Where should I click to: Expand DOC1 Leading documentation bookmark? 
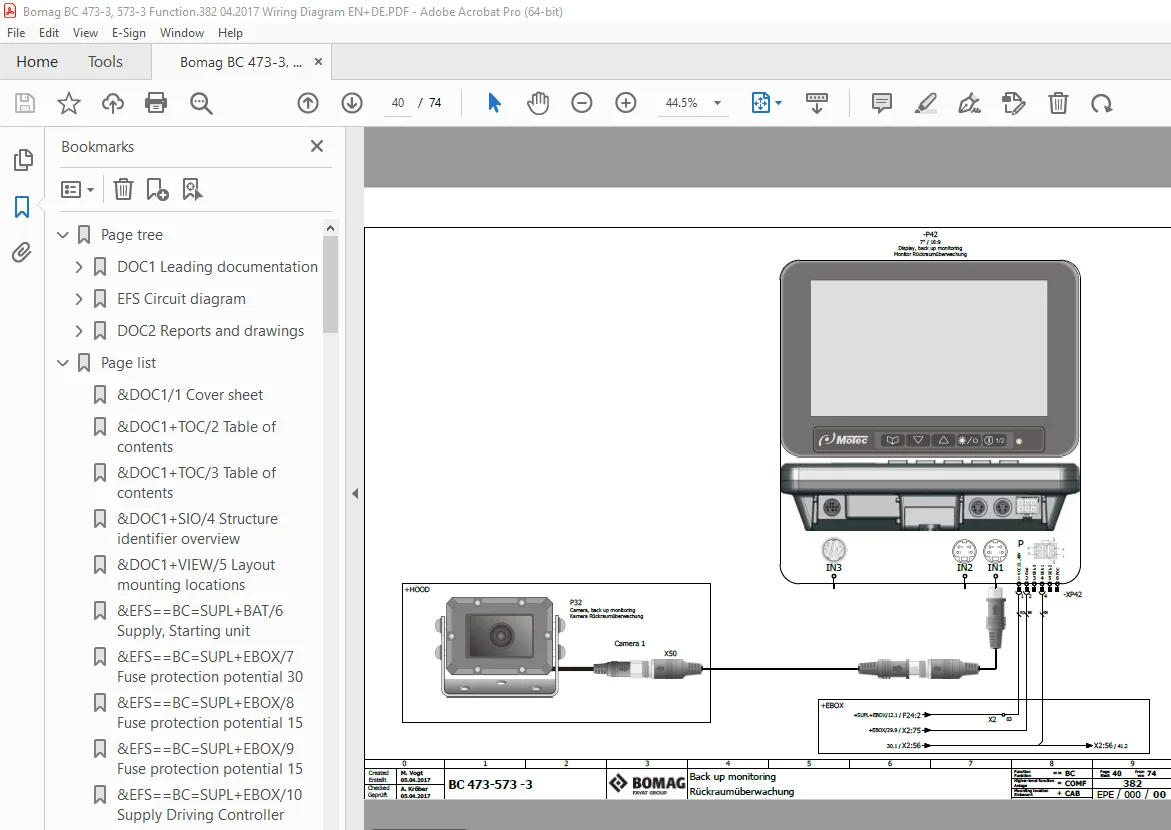(x=79, y=267)
